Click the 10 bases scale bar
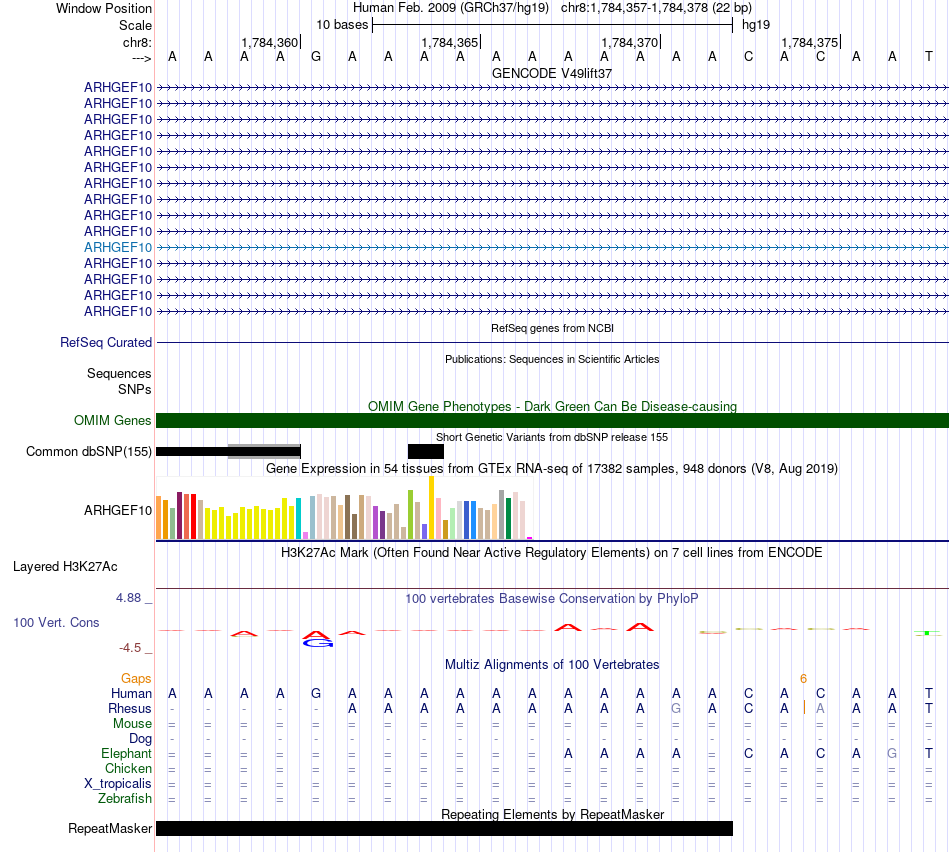This screenshot has height=852, width=950. (553, 25)
